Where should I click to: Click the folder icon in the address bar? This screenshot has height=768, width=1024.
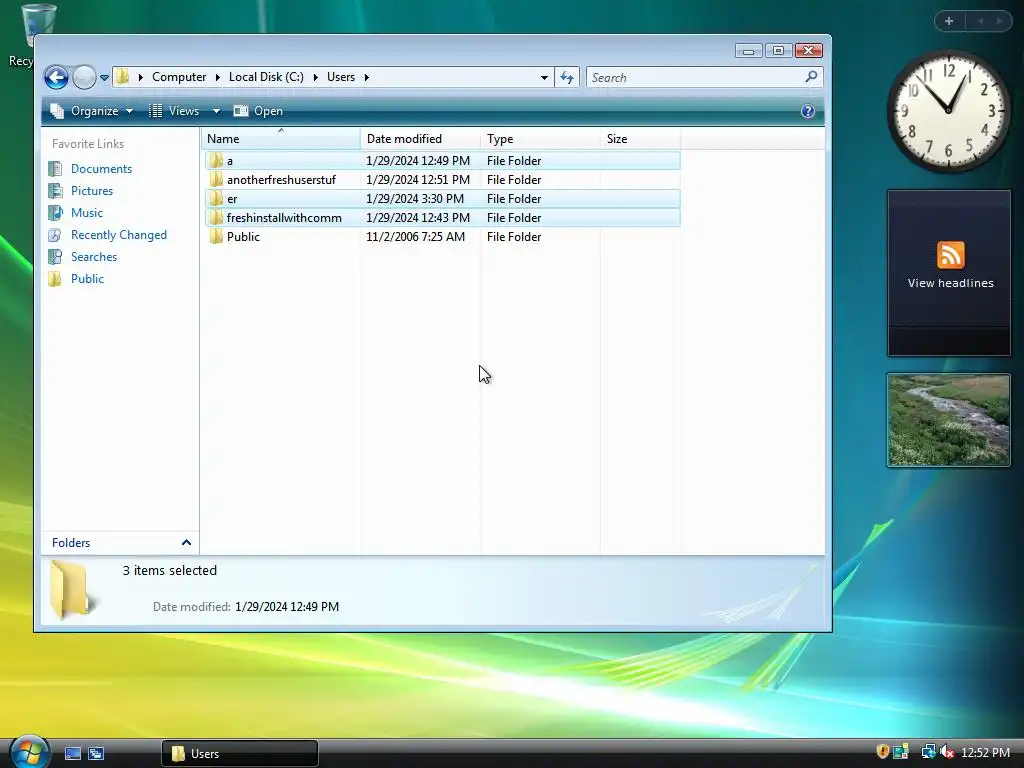[x=122, y=77]
